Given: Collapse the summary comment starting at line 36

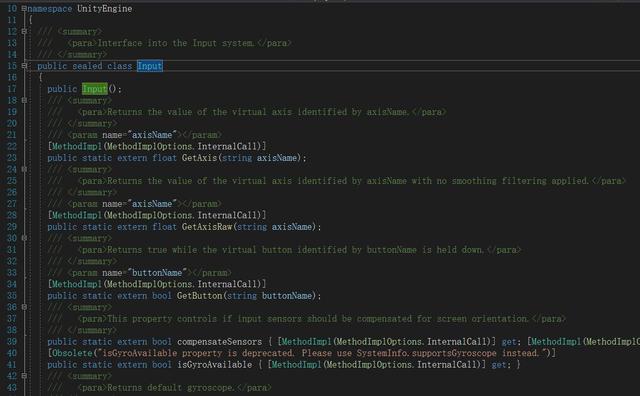Looking at the screenshot, I should [24, 307].
